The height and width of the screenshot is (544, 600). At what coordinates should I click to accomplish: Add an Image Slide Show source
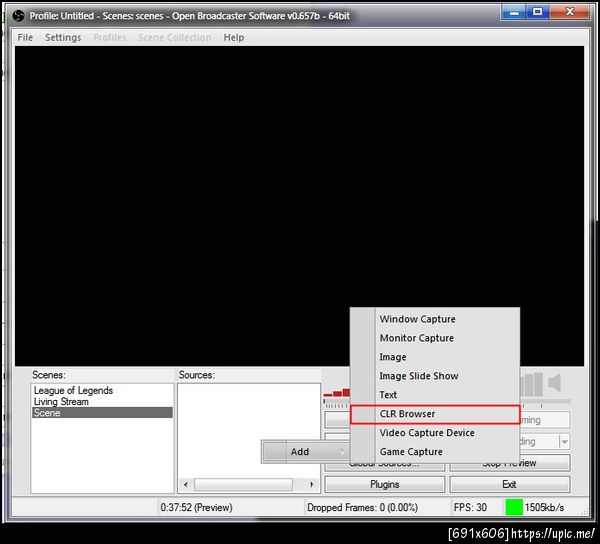click(x=435, y=376)
